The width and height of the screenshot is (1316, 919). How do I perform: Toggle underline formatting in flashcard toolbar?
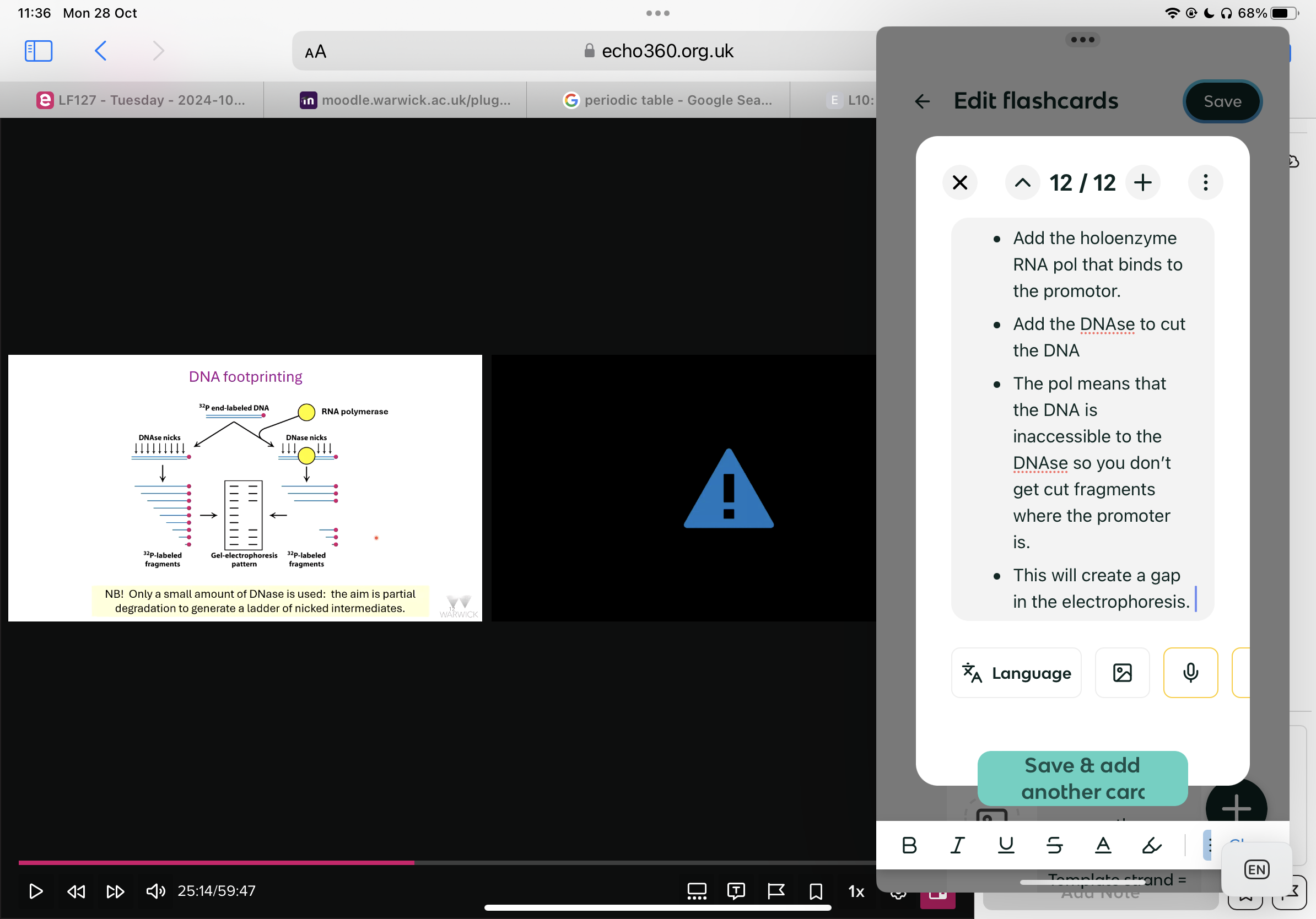coord(1006,846)
